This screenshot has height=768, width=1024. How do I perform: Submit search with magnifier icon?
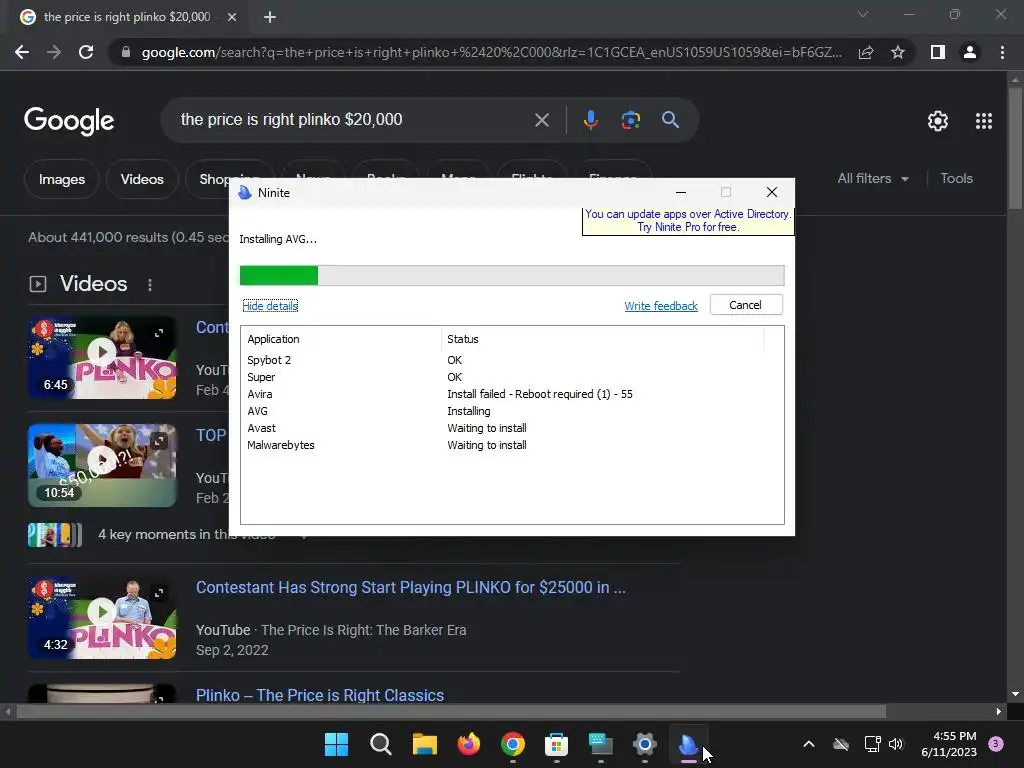pyautogui.click(x=670, y=120)
